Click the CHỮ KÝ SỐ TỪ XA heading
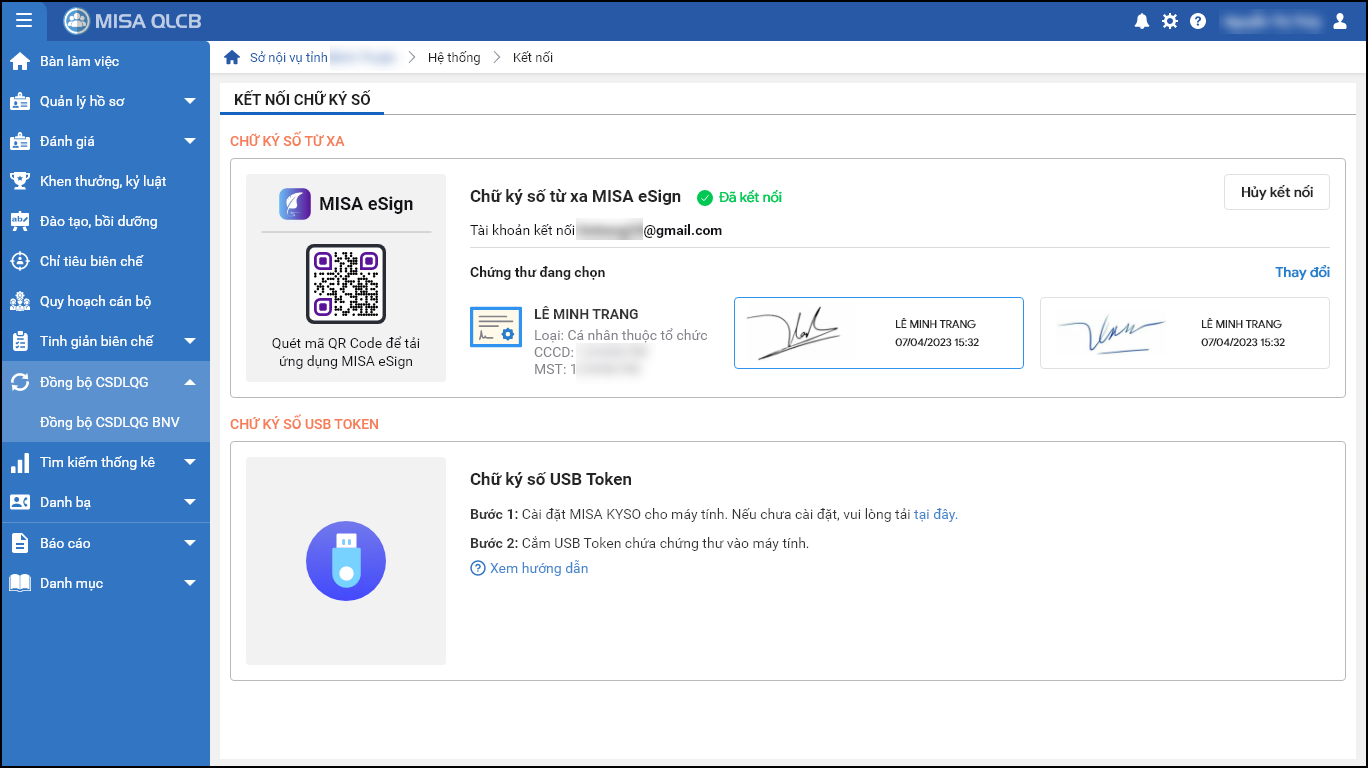Viewport: 1368px width, 768px height. [287, 141]
